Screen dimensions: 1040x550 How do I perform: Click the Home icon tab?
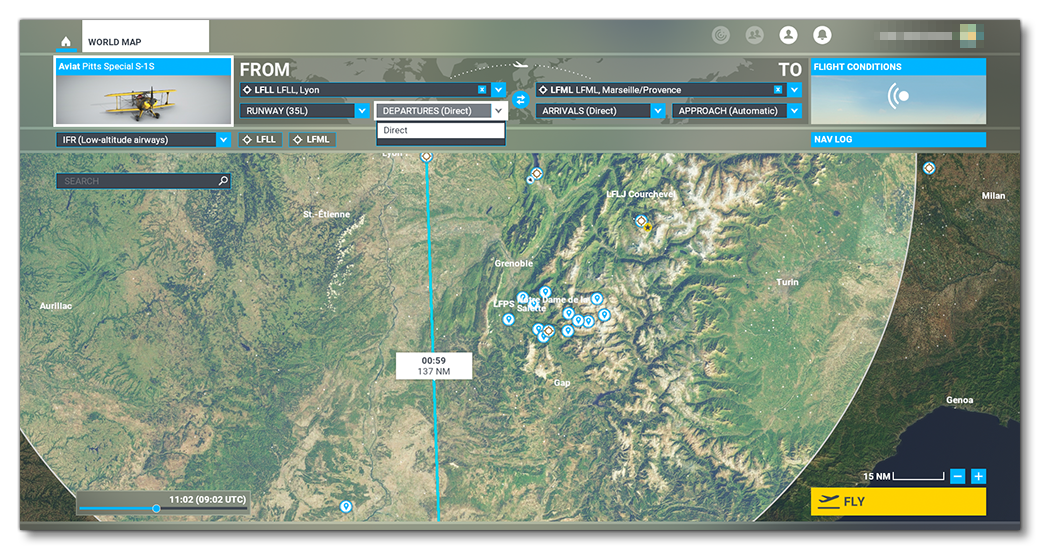pos(66,42)
